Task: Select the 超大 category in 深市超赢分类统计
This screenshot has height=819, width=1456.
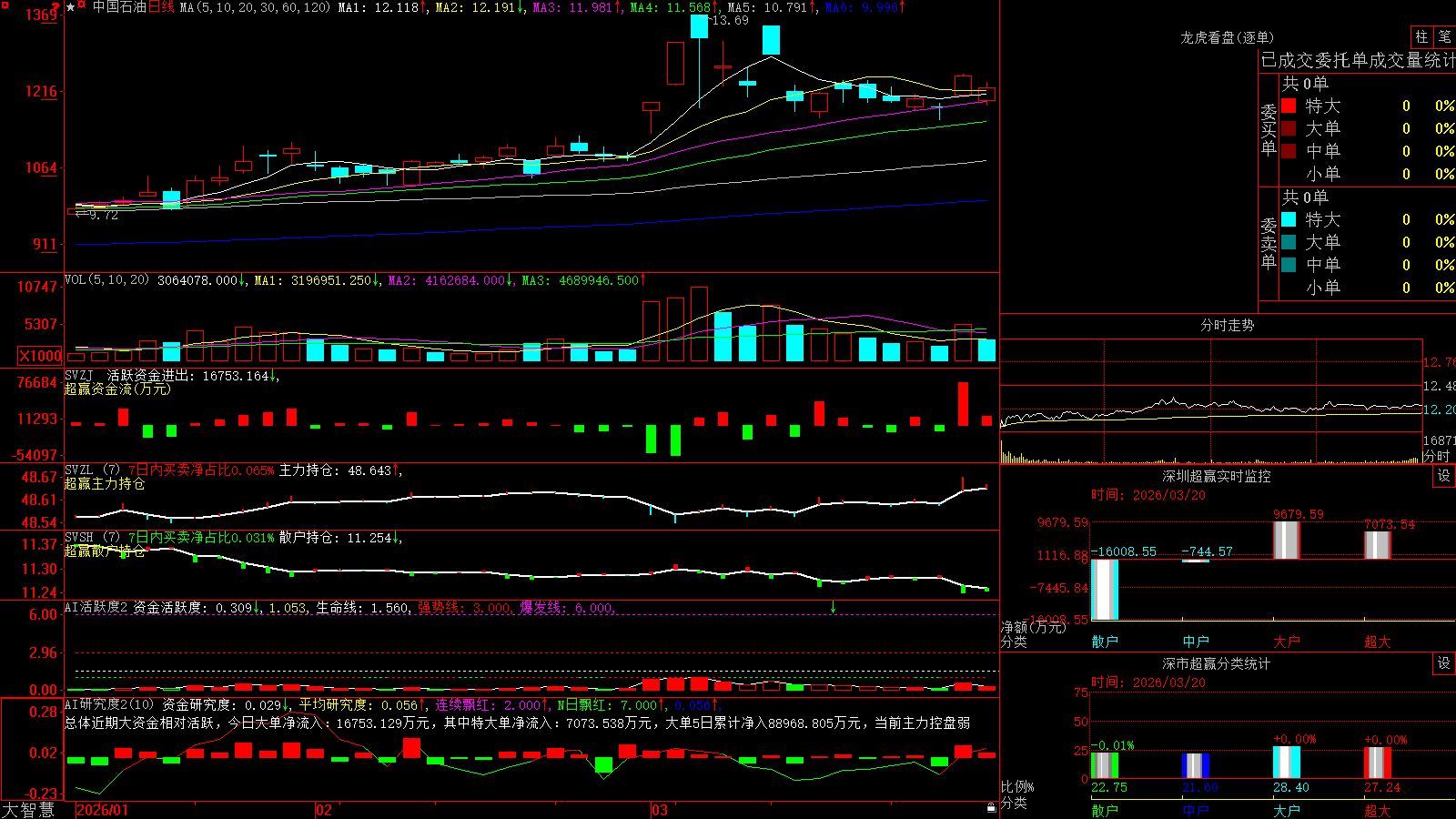Action: coord(1378,810)
